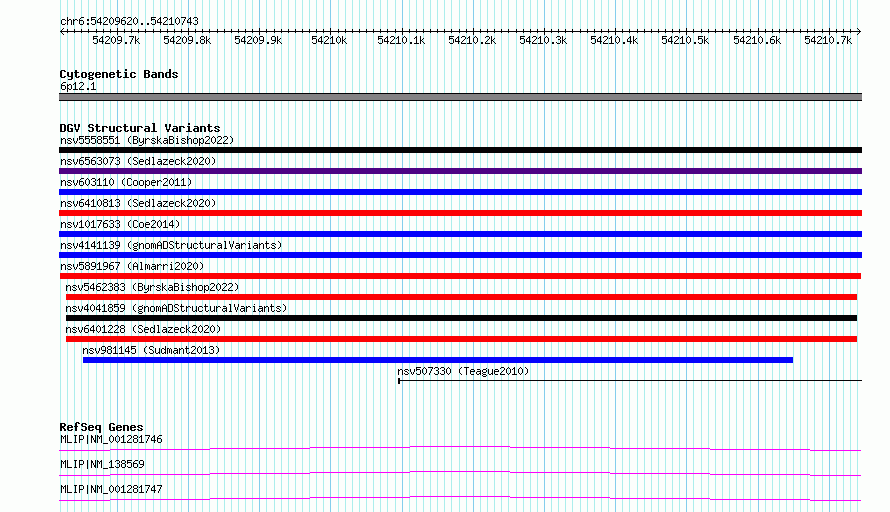Click the 54210.4k ruler position
Screen dimensions: 890x512
[x=614, y=40]
